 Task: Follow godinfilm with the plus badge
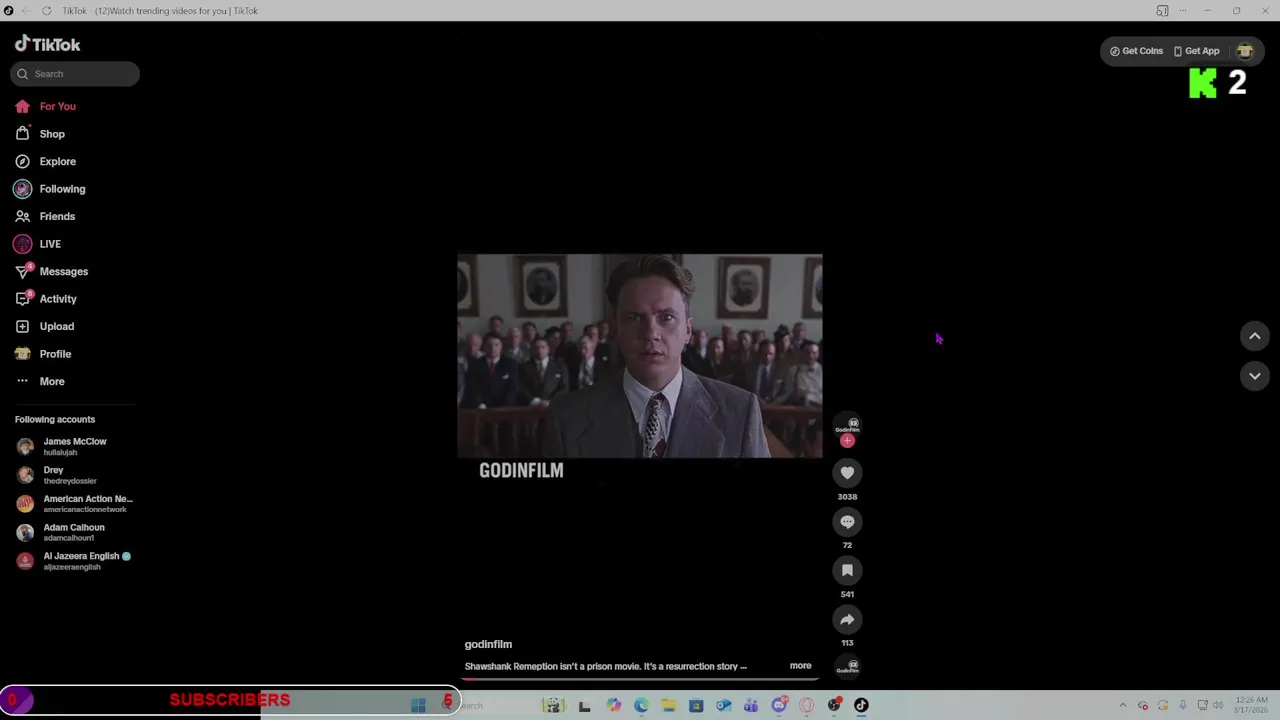(x=847, y=441)
